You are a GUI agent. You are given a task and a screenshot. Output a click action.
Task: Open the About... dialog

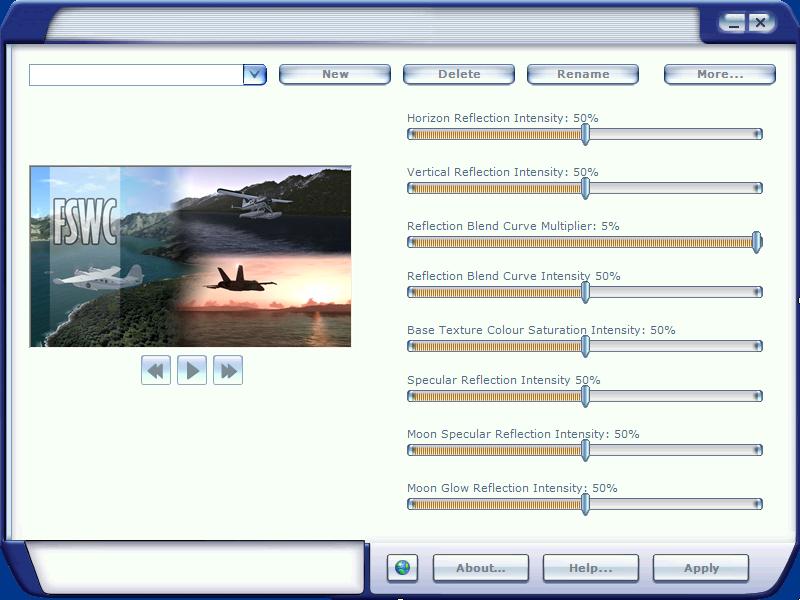point(480,568)
